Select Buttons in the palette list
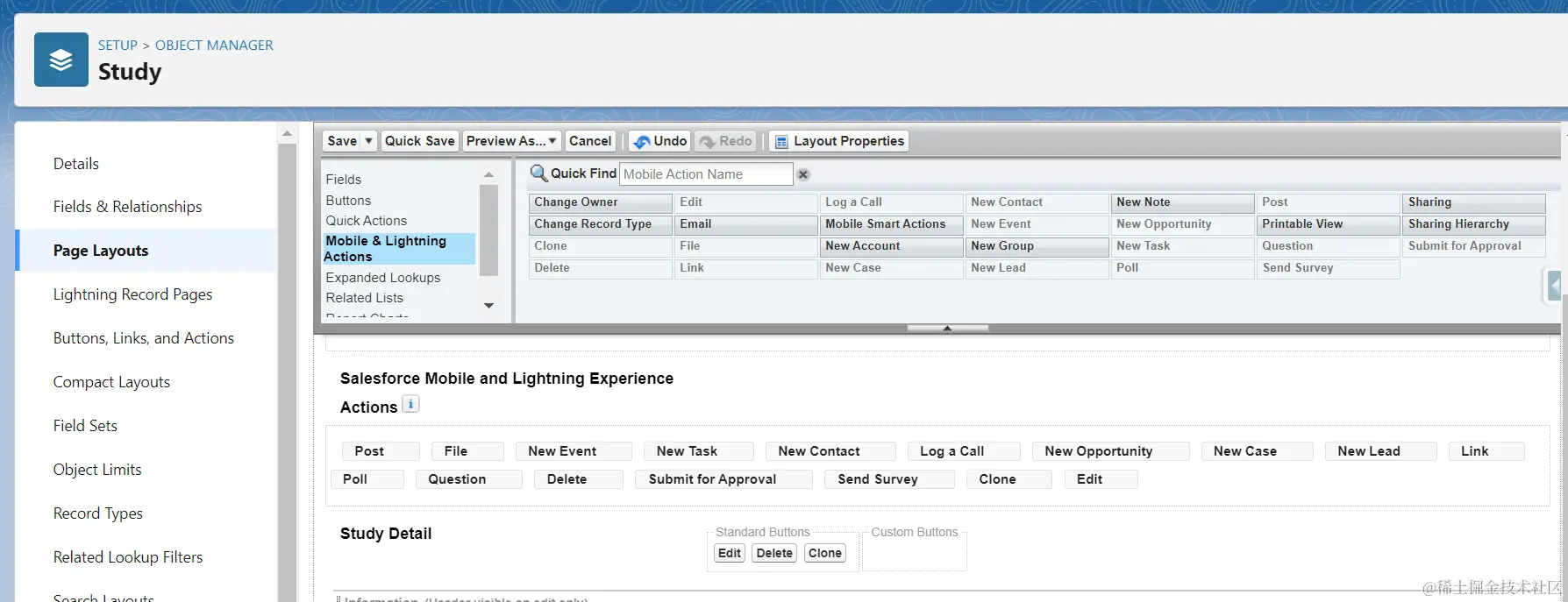The width and height of the screenshot is (1568, 602). (348, 201)
